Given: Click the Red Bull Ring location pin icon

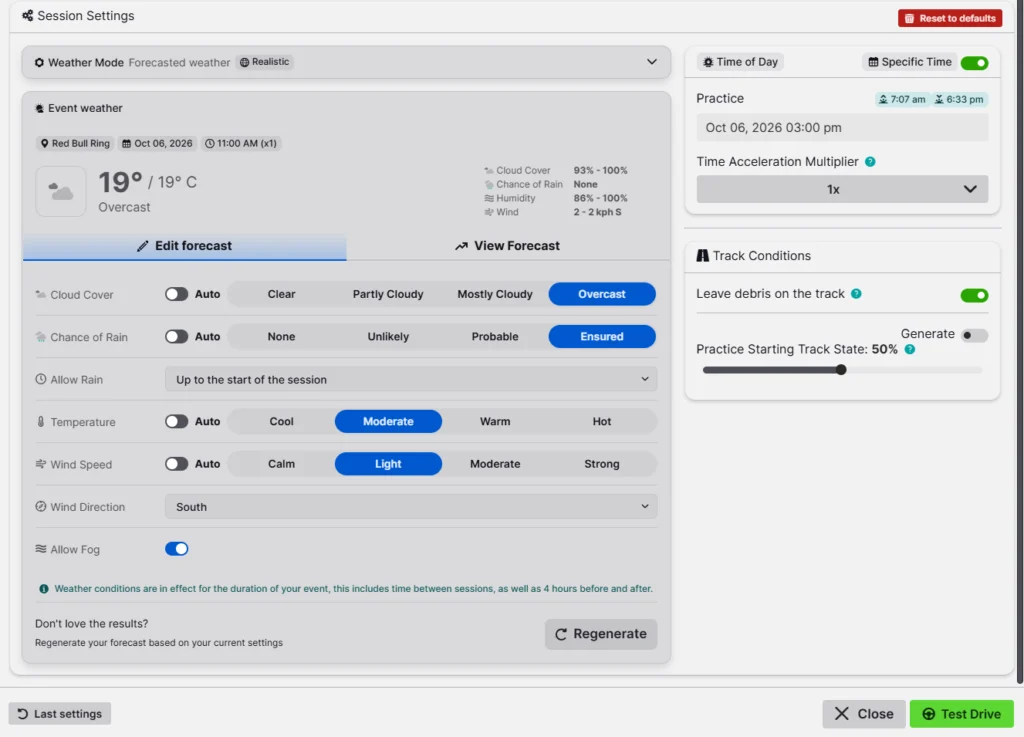Looking at the screenshot, I should click(x=44, y=144).
